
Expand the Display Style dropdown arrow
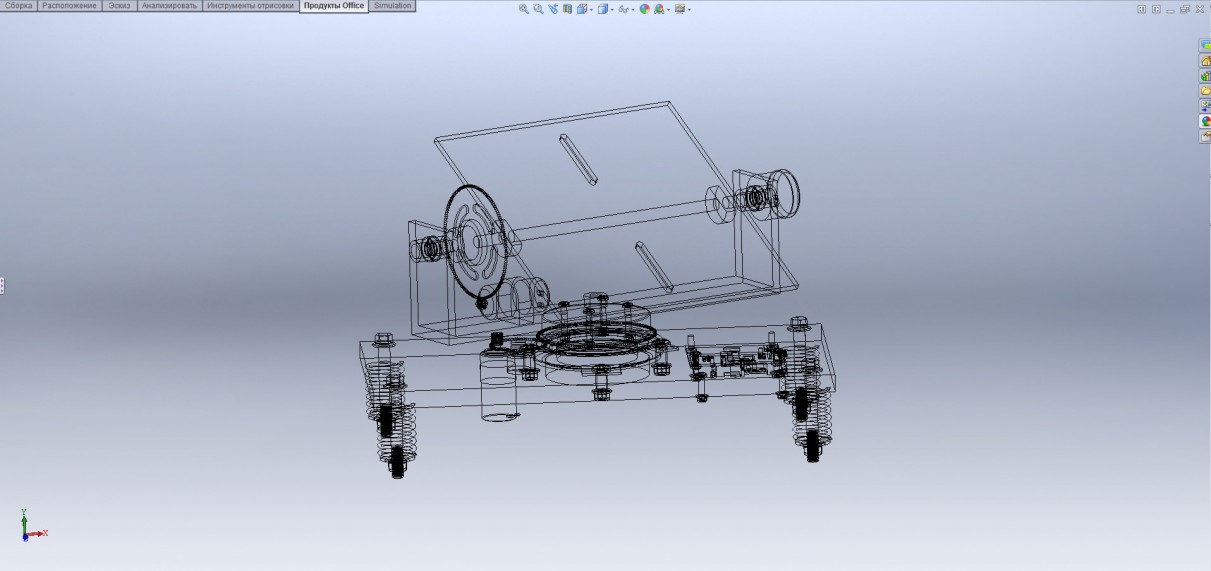613,10
